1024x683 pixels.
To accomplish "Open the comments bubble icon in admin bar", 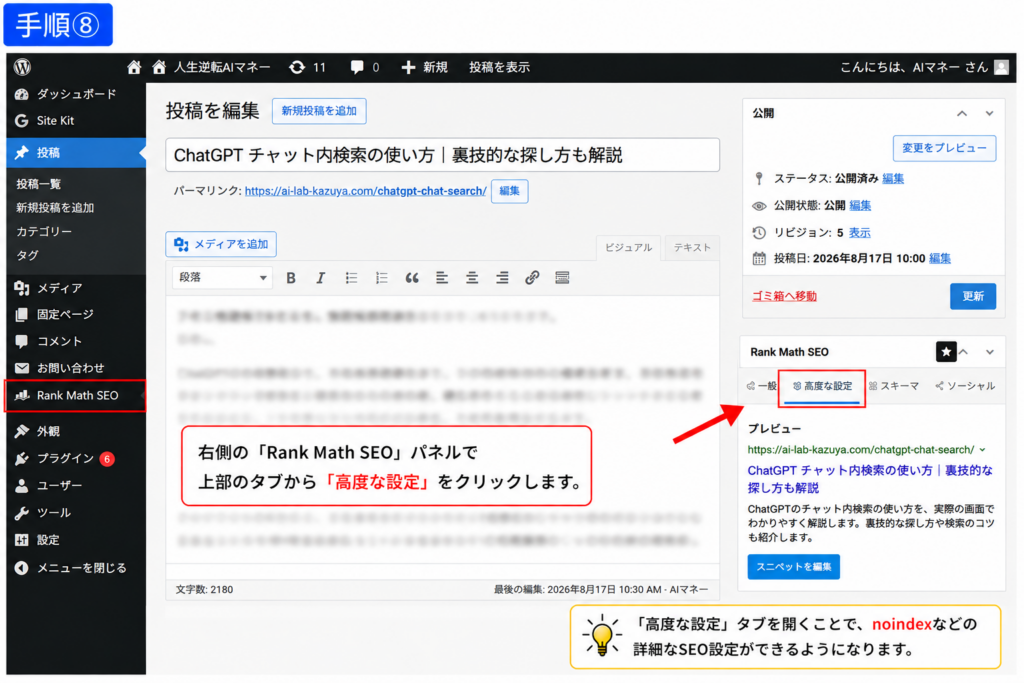I will coord(357,67).
